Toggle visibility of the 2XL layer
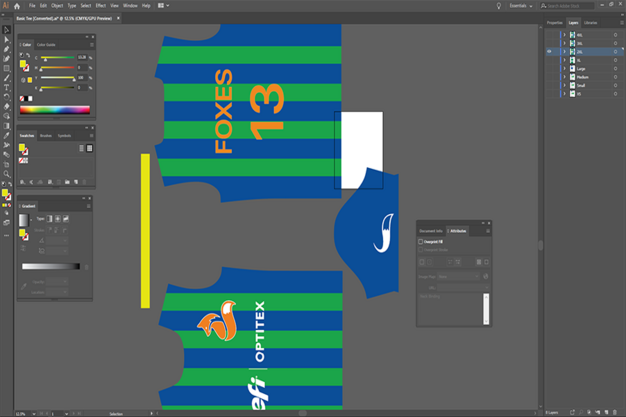The width and height of the screenshot is (626, 417). 549,51
